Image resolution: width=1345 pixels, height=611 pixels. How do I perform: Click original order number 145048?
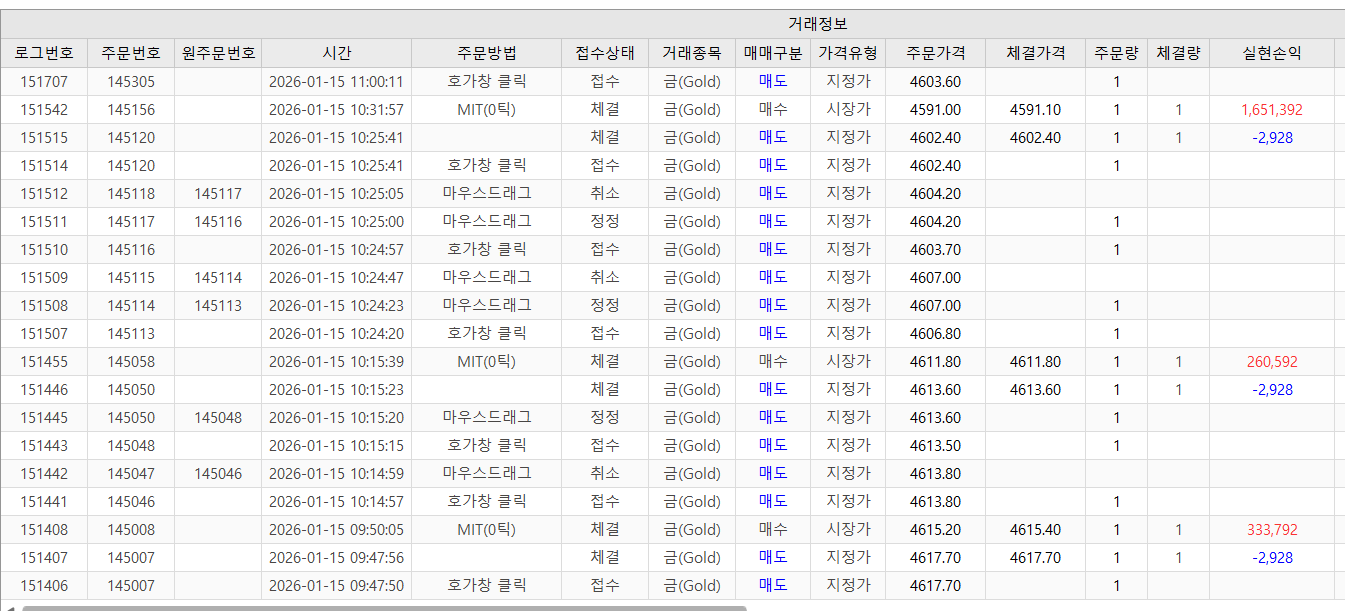(x=218, y=418)
